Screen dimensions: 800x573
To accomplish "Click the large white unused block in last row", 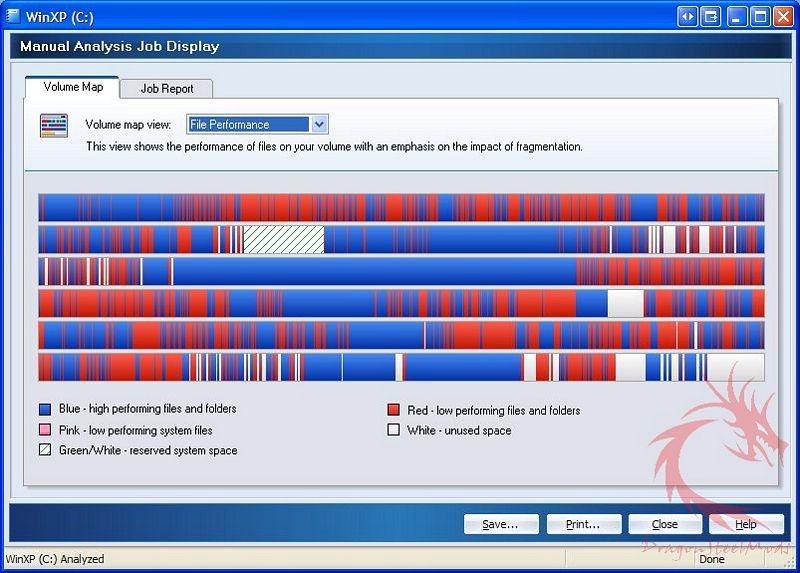I will click(x=736, y=367).
